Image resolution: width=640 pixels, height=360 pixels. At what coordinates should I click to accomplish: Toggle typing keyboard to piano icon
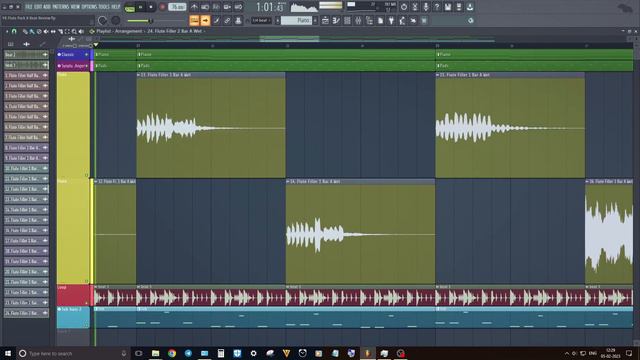tap(194, 20)
